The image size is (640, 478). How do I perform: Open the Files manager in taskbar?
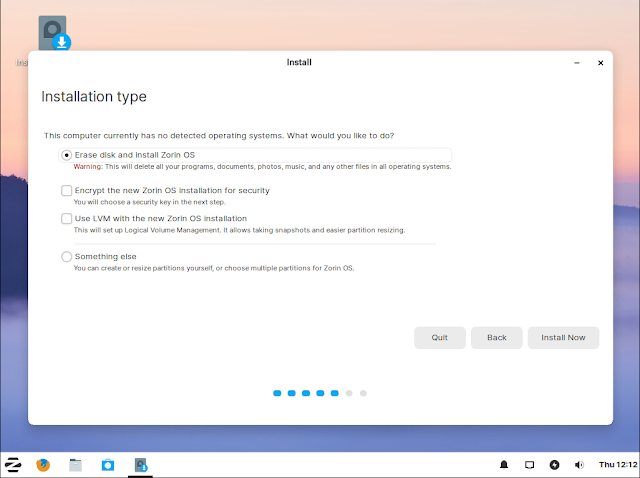(75, 465)
